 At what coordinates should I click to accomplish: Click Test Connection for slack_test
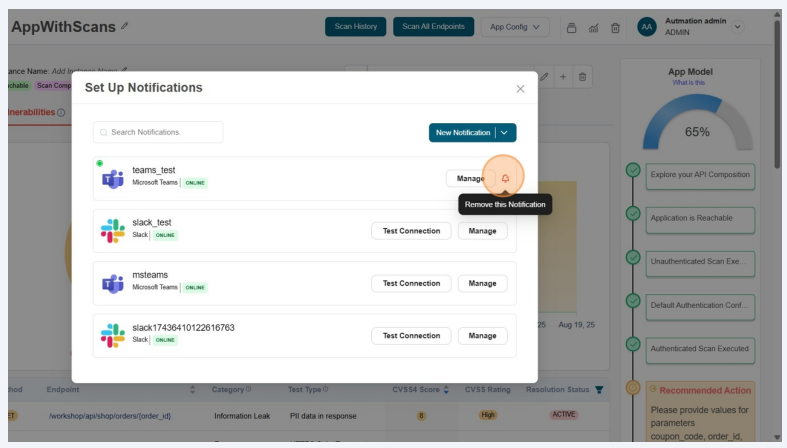pyautogui.click(x=411, y=231)
